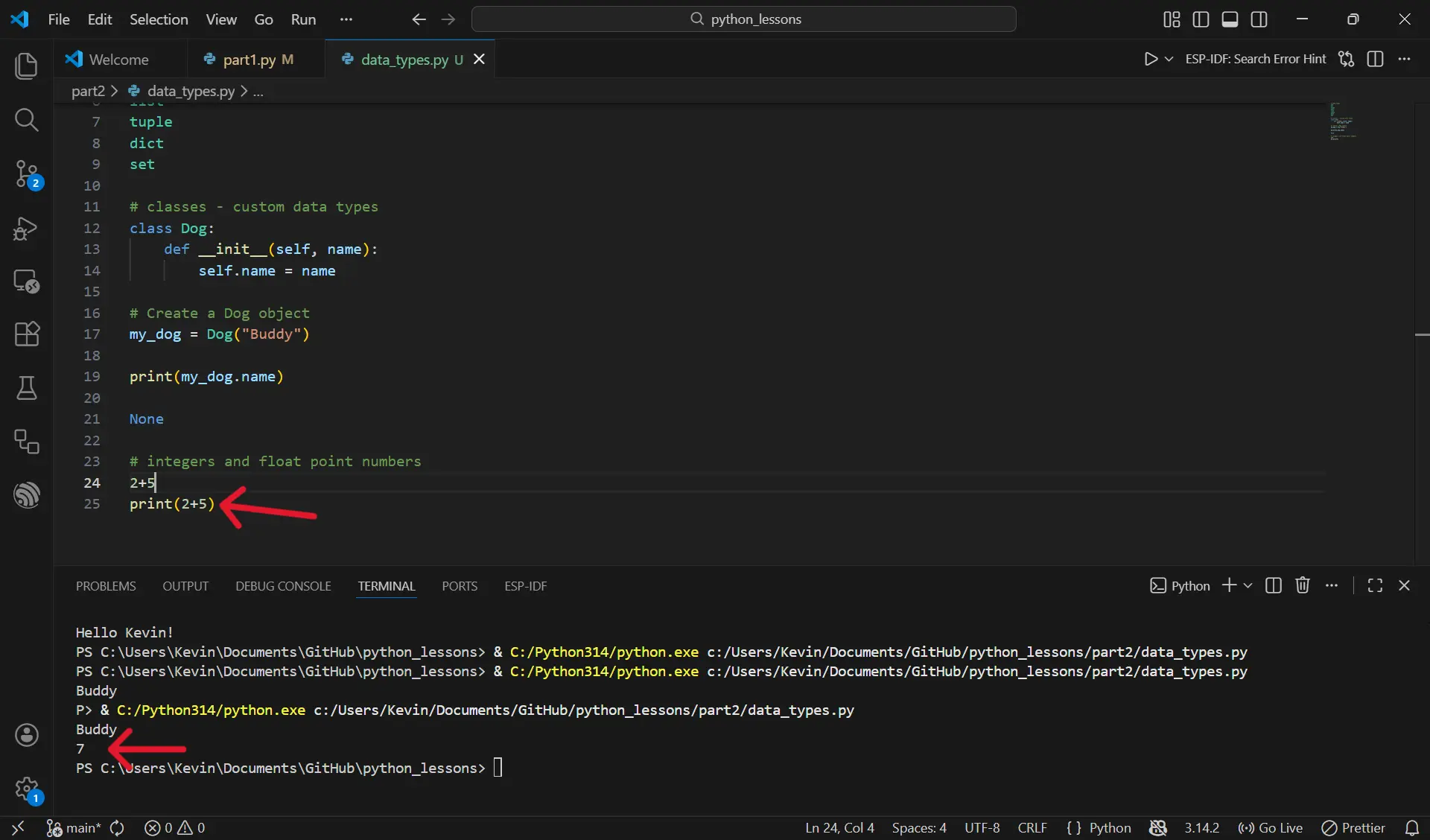Kill terminal trash icon

point(1302,585)
